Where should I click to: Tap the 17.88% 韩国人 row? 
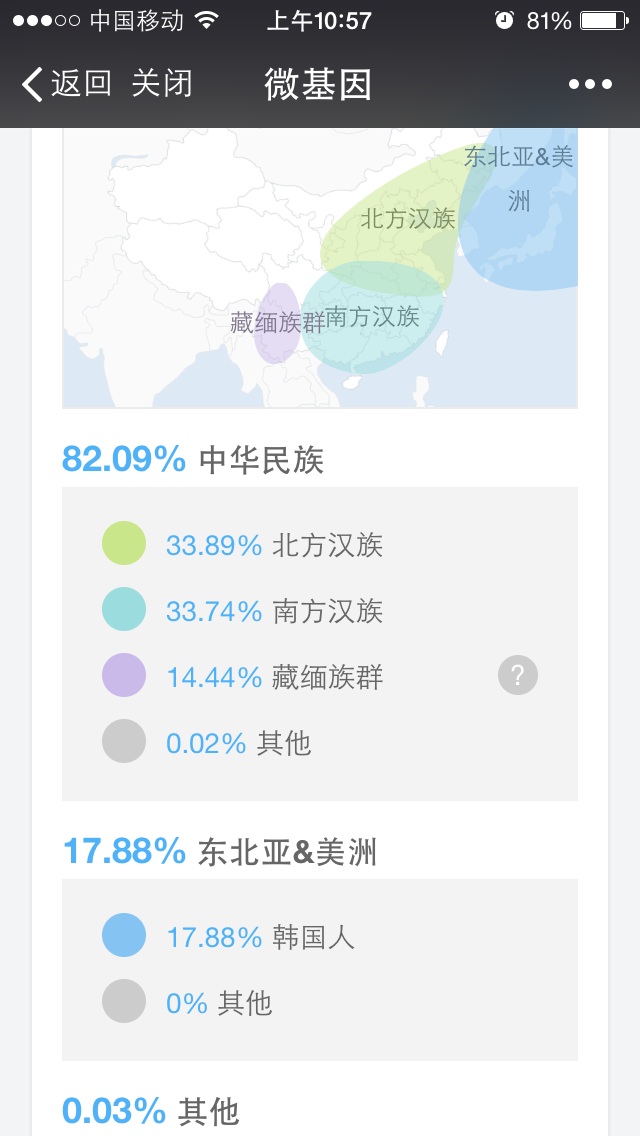pyautogui.click(x=260, y=937)
